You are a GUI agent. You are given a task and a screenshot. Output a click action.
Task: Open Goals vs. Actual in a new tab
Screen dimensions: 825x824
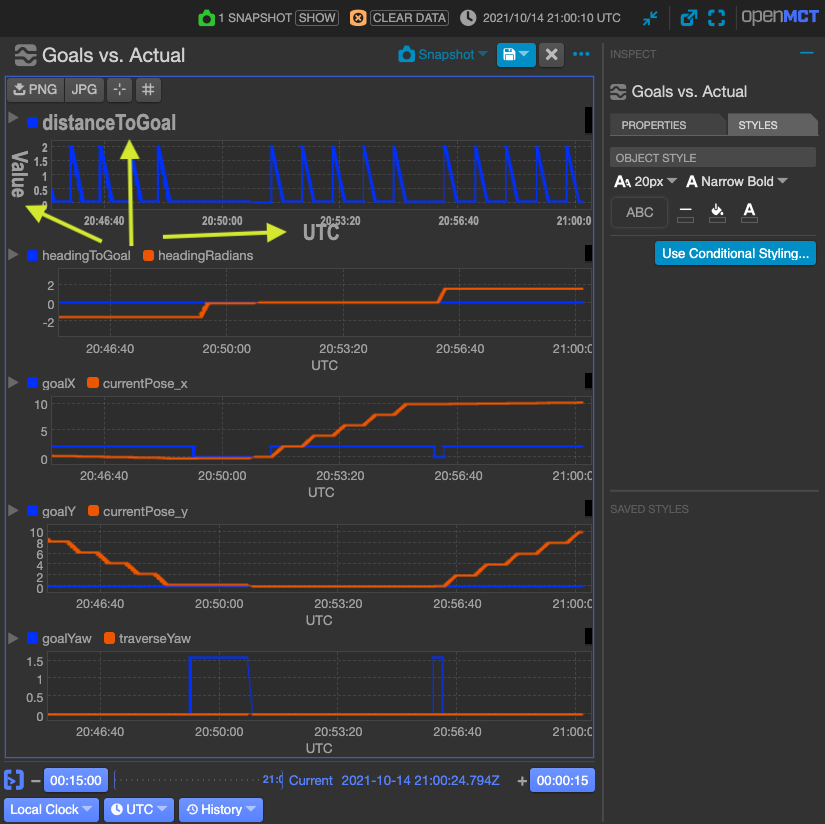click(689, 16)
